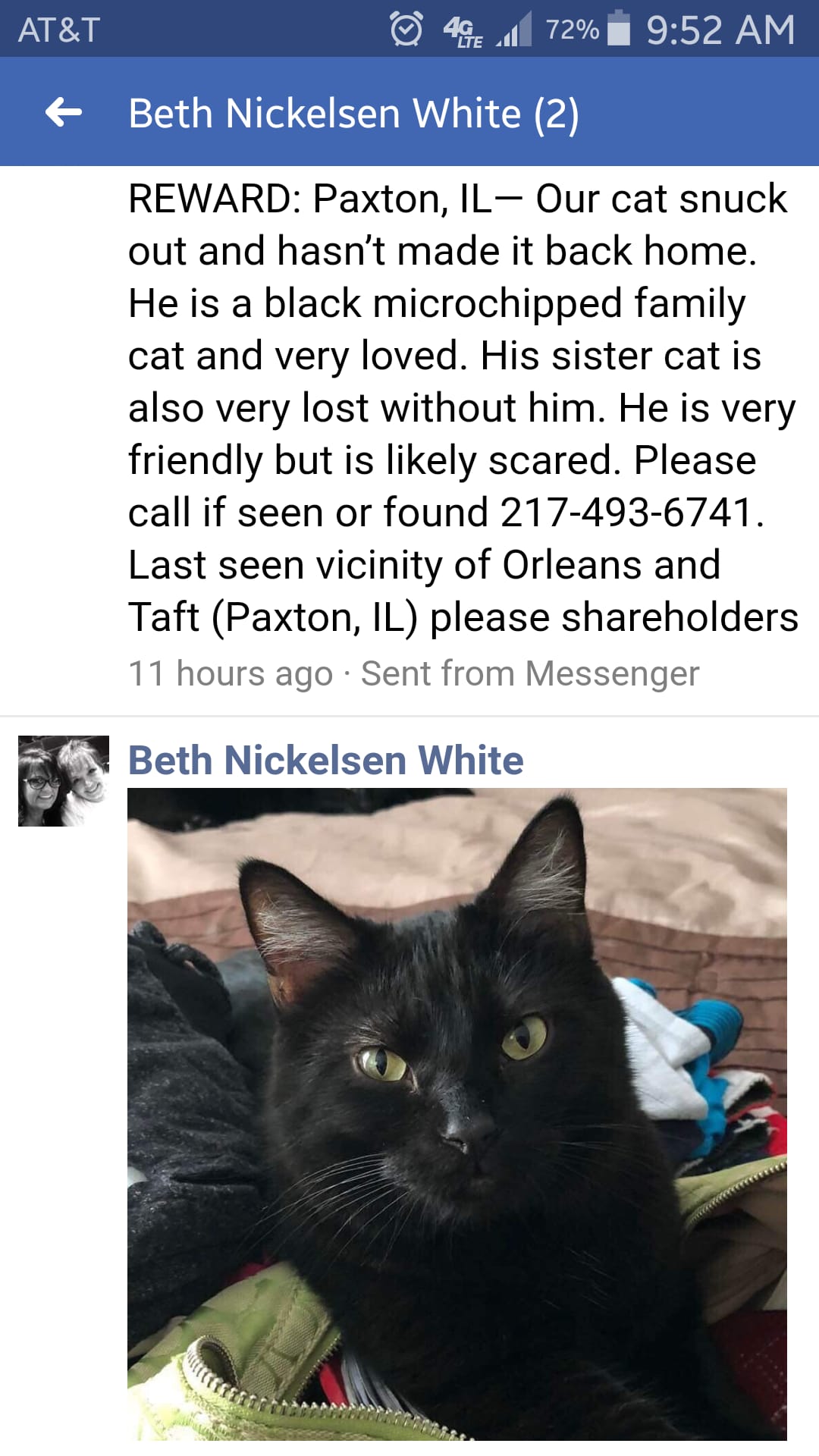Tap empty blue header area beside title
This screenshot has height=1456, width=819.
pos(698,112)
